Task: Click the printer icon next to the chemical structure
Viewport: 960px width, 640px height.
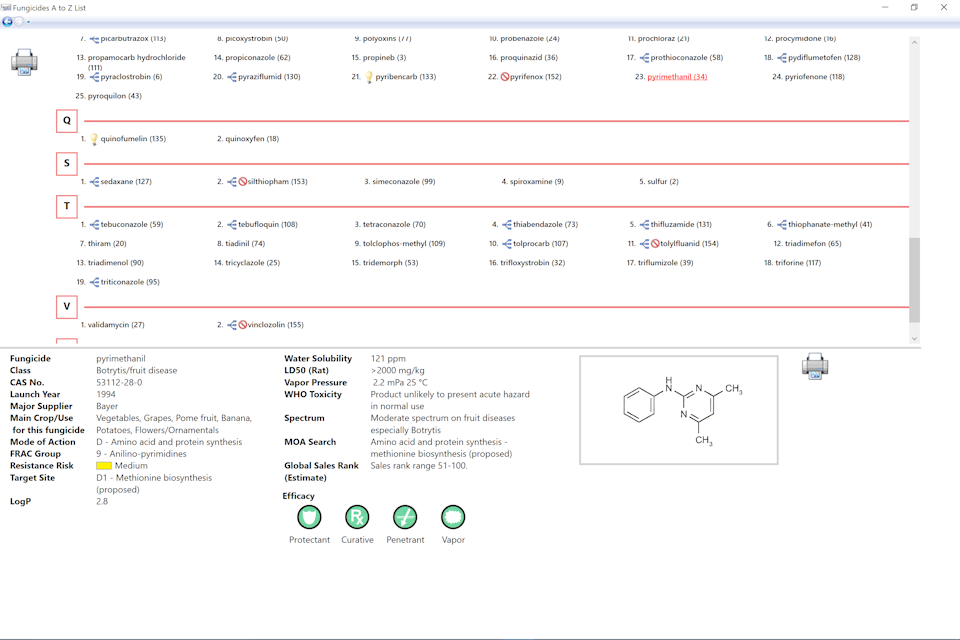Action: pos(815,366)
